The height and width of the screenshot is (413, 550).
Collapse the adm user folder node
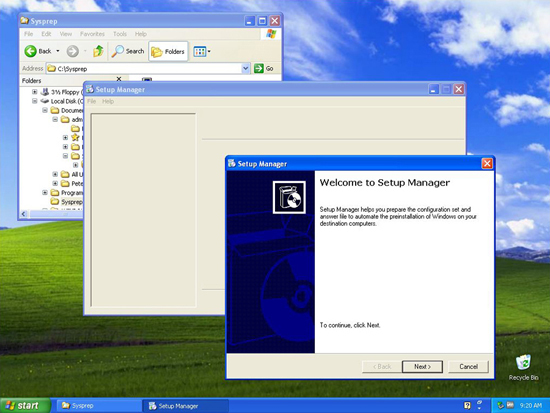(55, 119)
